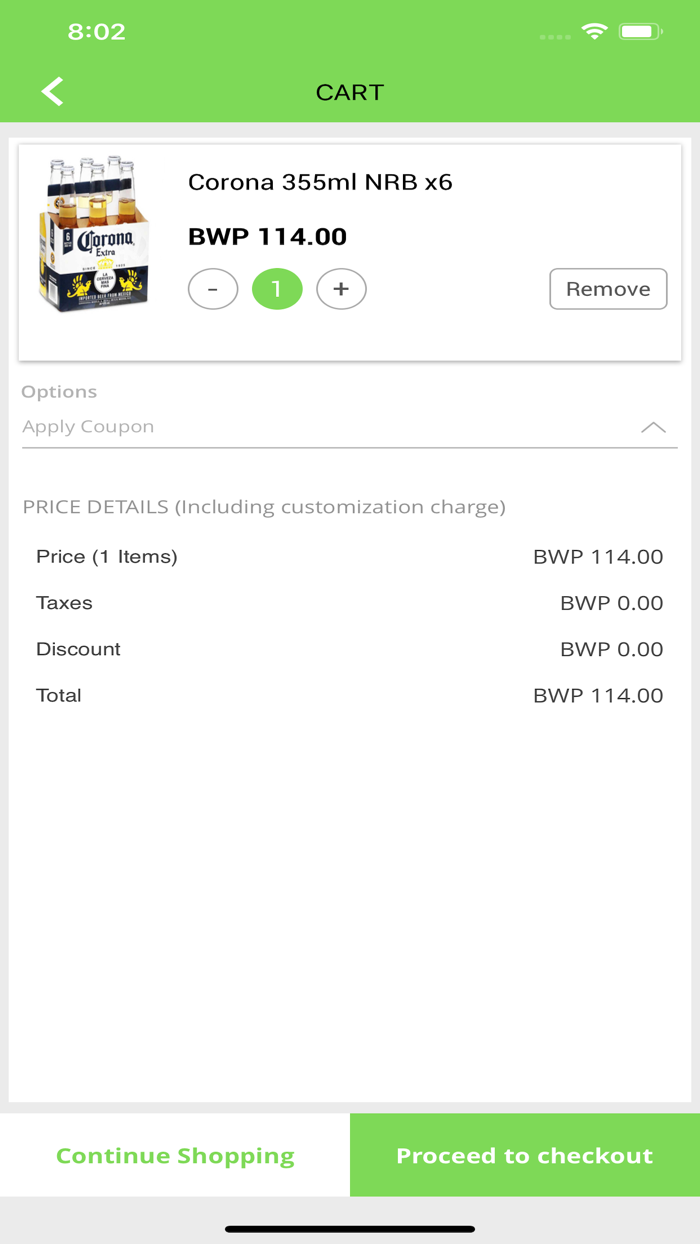This screenshot has height=1244, width=700.
Task: Select the Price (1 Items) row label
Action: click(x=106, y=557)
